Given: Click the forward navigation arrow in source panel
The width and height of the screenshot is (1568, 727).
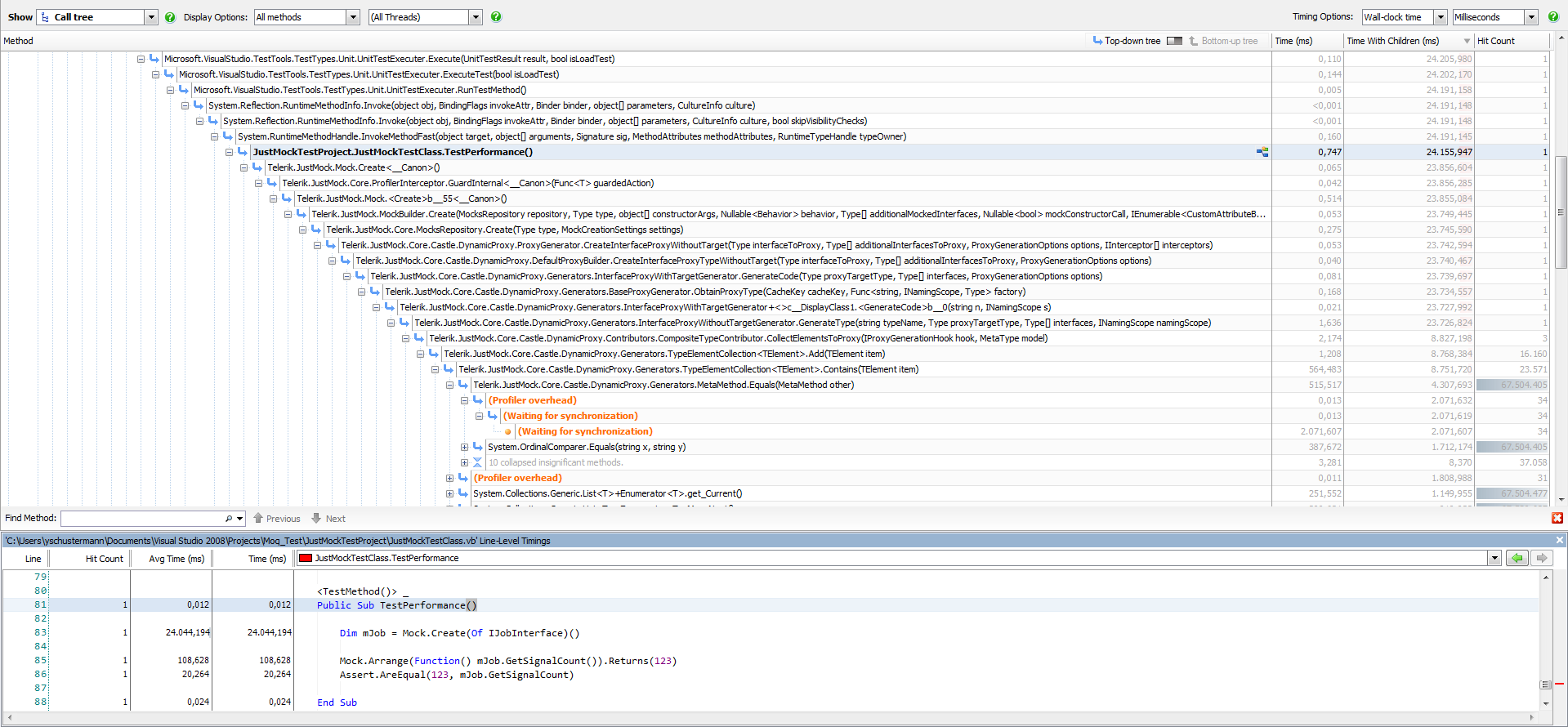Looking at the screenshot, I should pos(1542,558).
